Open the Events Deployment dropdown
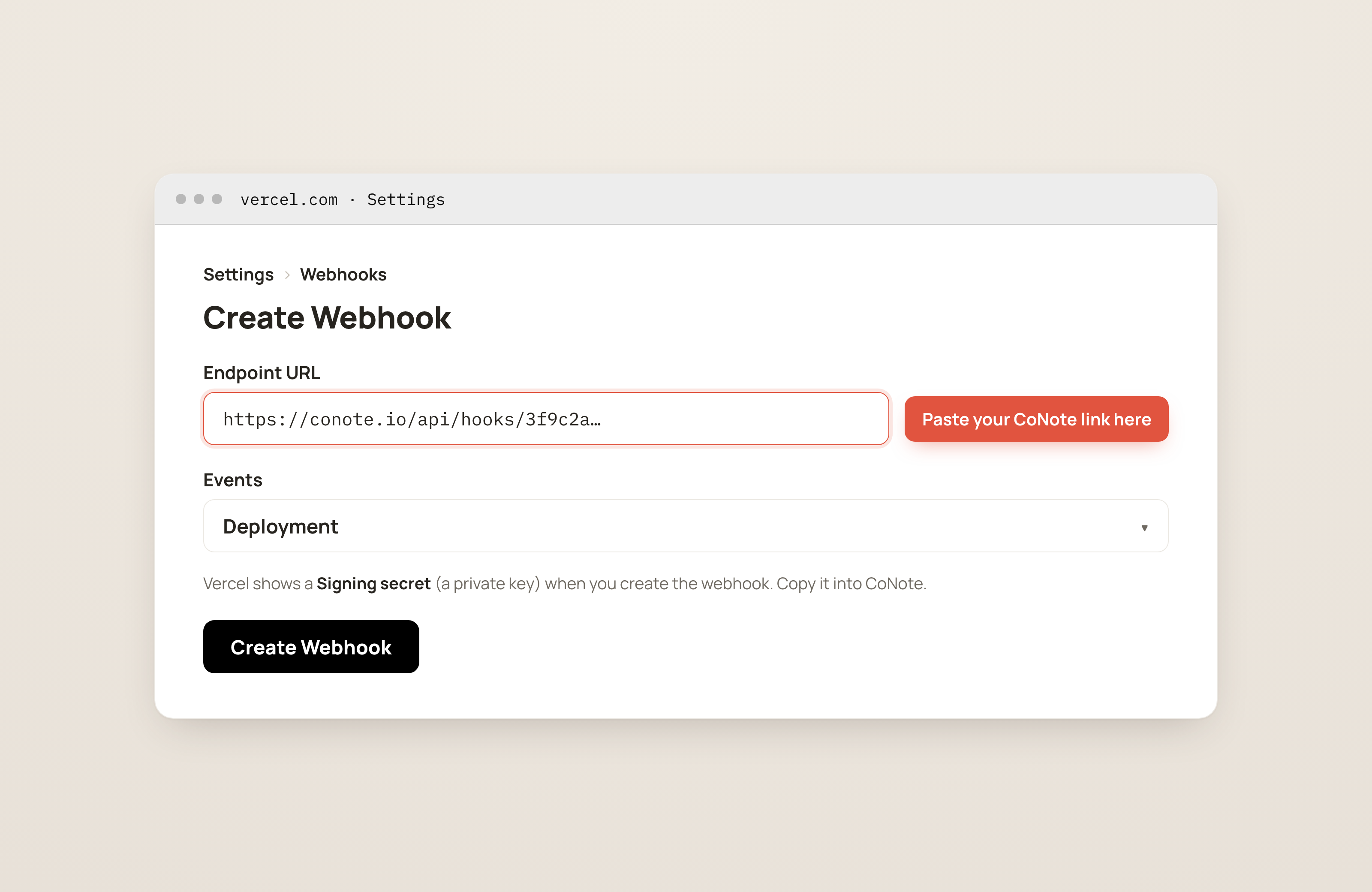Viewport: 1372px width, 892px height. tap(686, 526)
